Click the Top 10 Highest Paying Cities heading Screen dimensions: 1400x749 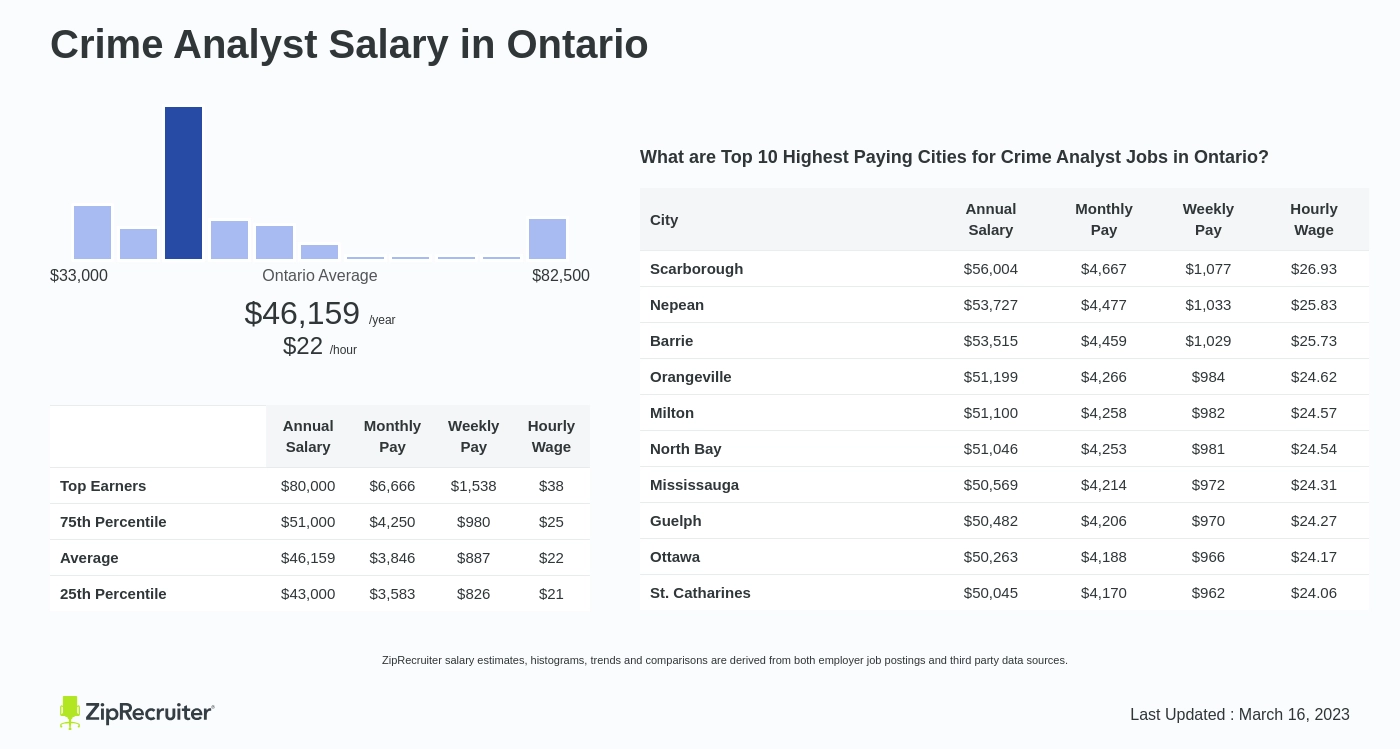pyautogui.click(x=954, y=157)
